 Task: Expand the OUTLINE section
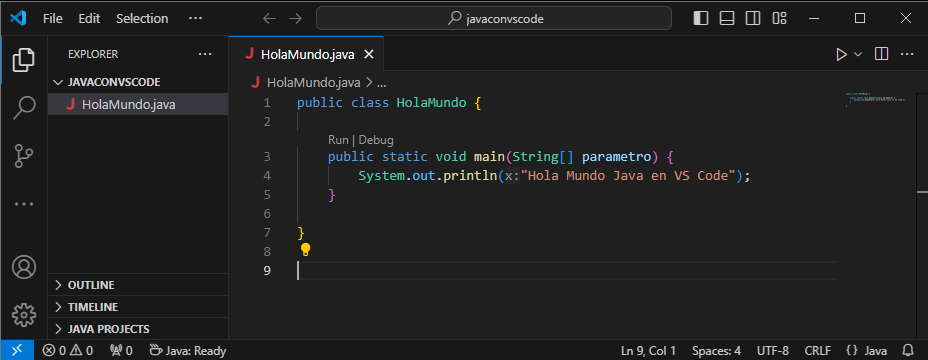[138, 285]
